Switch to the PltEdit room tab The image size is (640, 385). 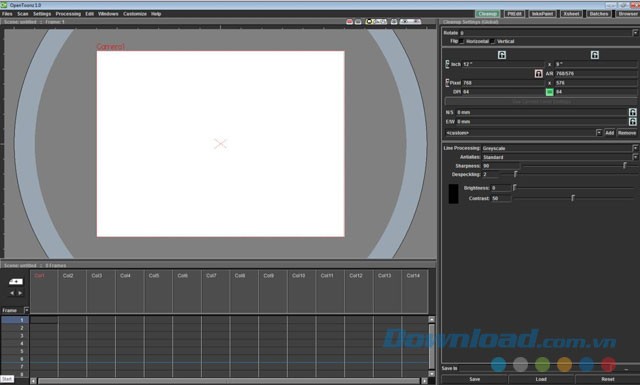(514, 13)
